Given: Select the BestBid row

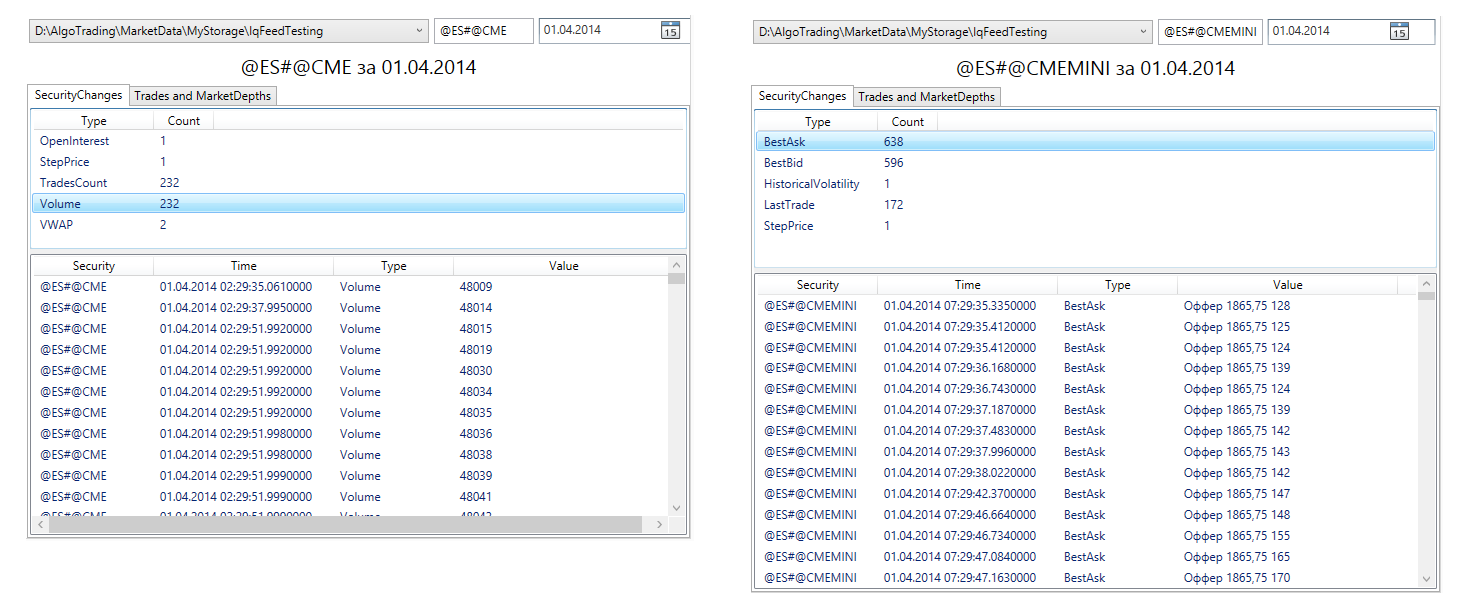Looking at the screenshot, I should (x=783, y=163).
